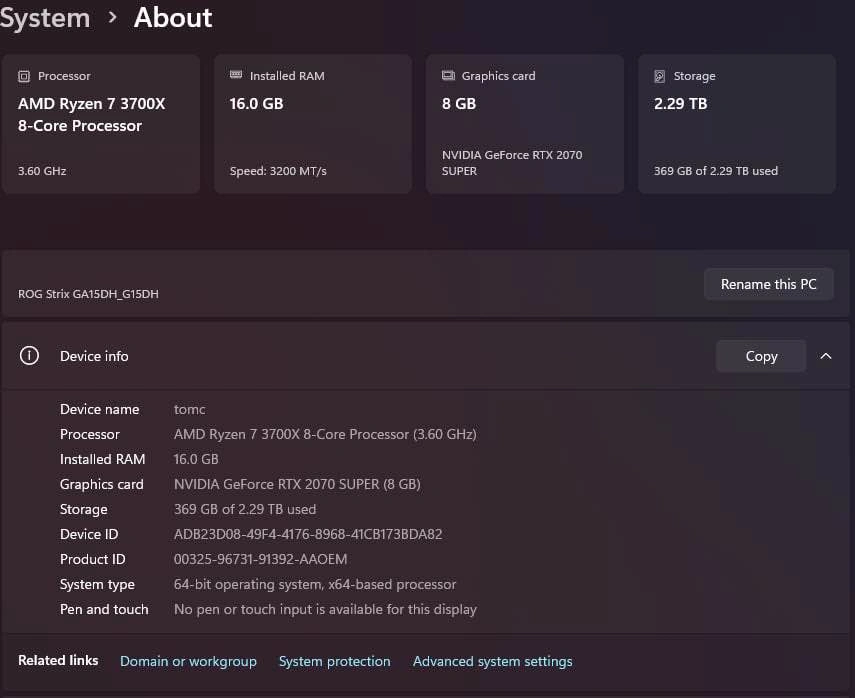Click 'NVIDIA GeForce RTX 2070 SUPER (8 GB)' value
Screen dimensions: 855x698
(297, 484)
